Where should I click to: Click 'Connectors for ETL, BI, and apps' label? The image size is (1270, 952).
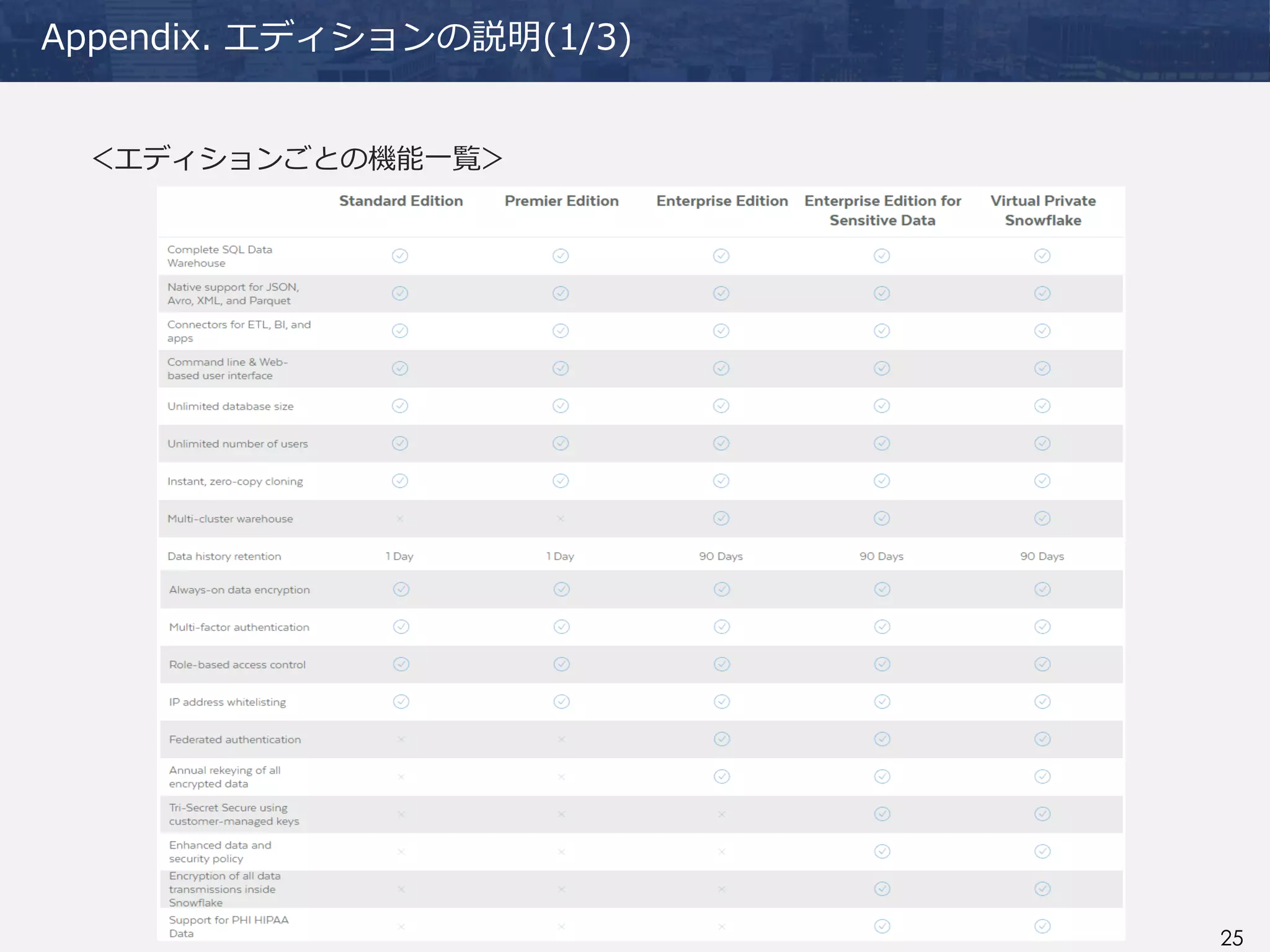point(239,331)
